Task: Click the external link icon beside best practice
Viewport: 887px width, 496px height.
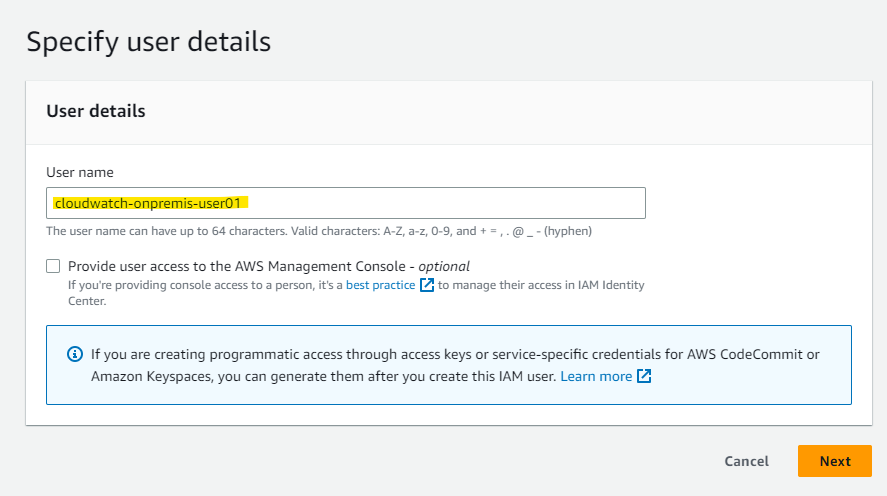Action: 427,285
